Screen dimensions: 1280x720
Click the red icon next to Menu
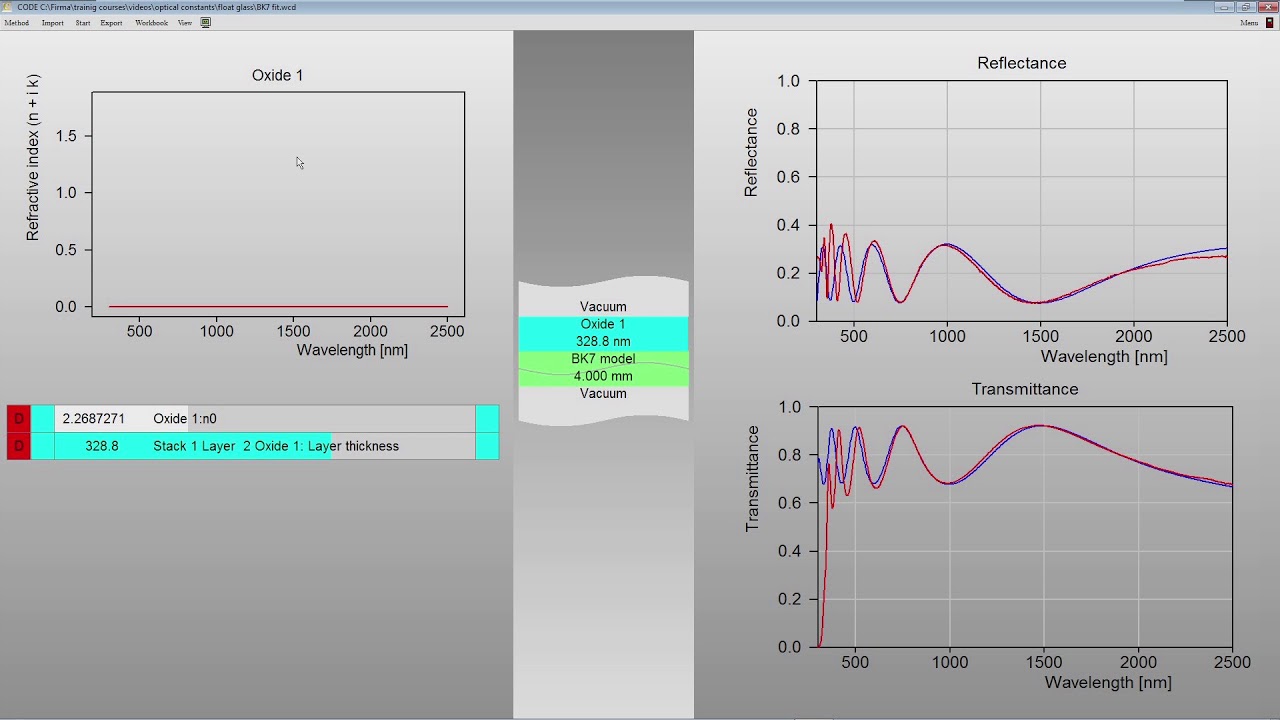click(1270, 23)
